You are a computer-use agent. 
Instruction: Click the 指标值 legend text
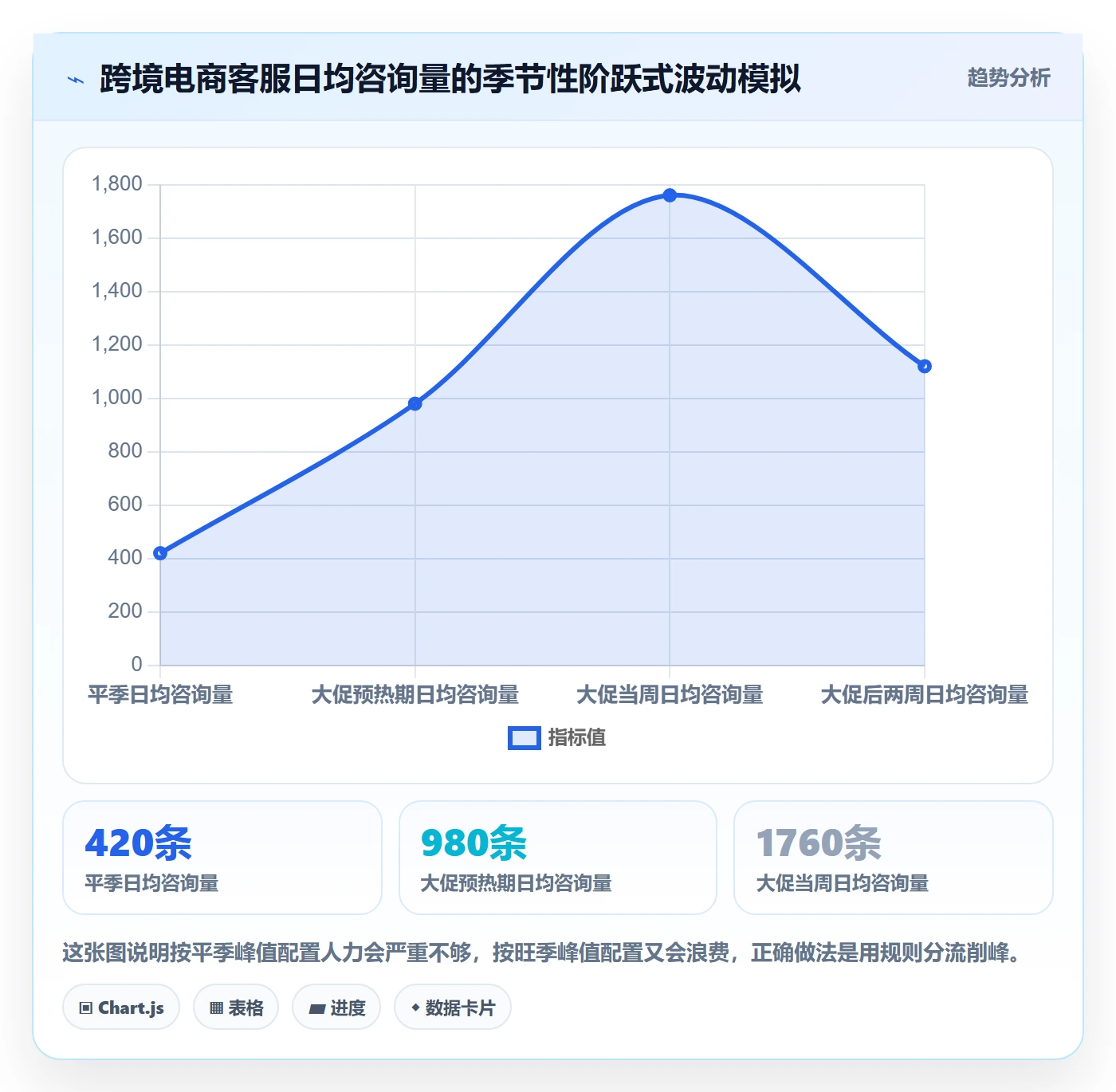tap(577, 738)
